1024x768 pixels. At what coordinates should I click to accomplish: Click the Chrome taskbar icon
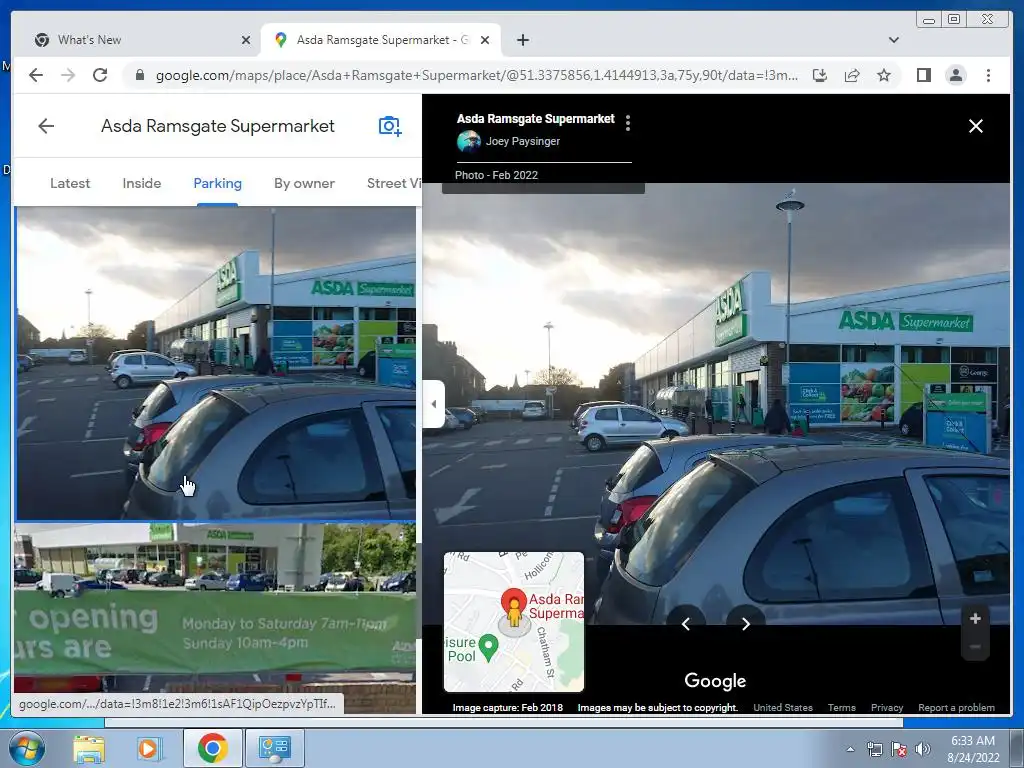click(x=212, y=748)
